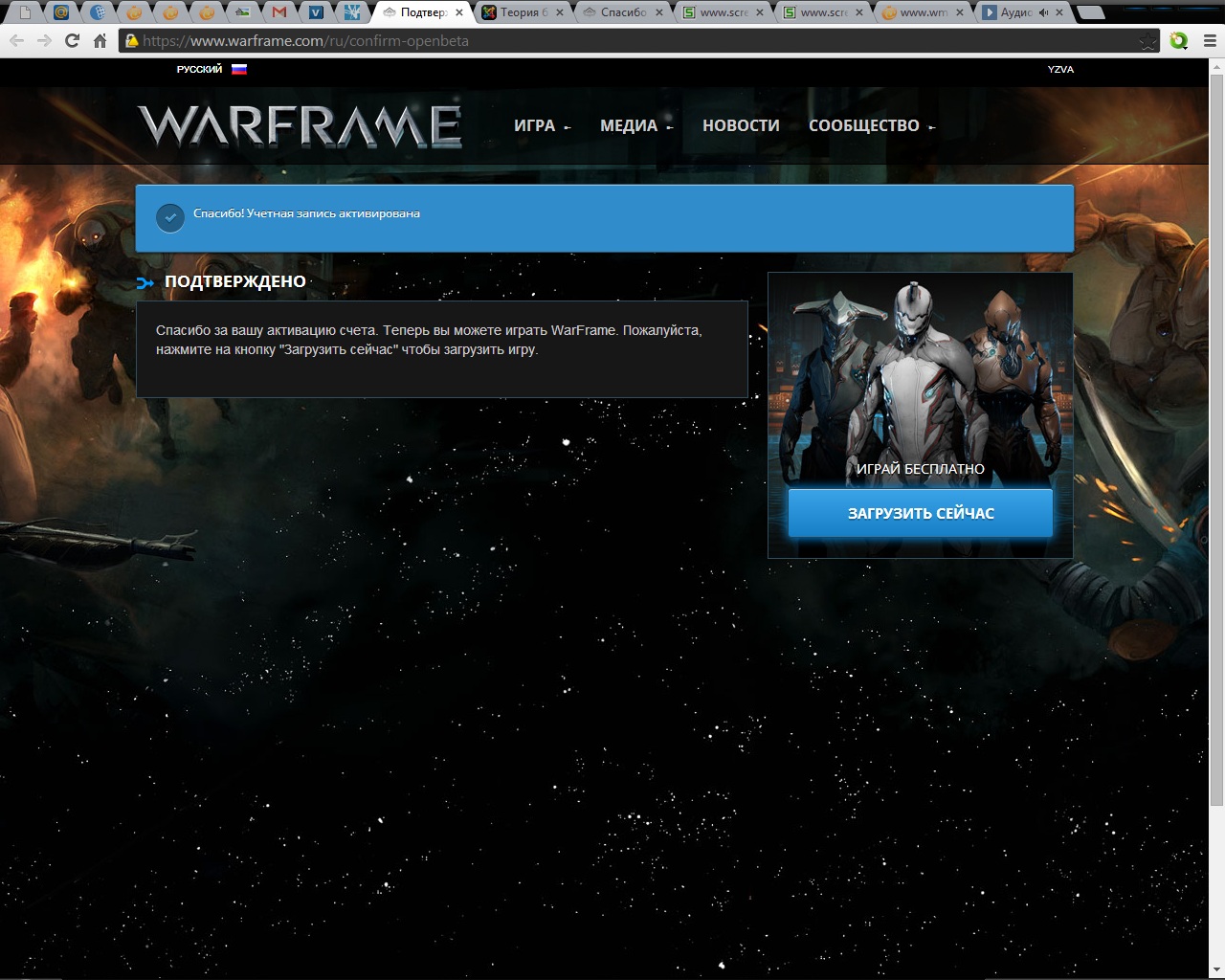Viewport: 1225px width, 980px height.
Task: Open a new tab with the new-tab button
Action: pos(1089,12)
